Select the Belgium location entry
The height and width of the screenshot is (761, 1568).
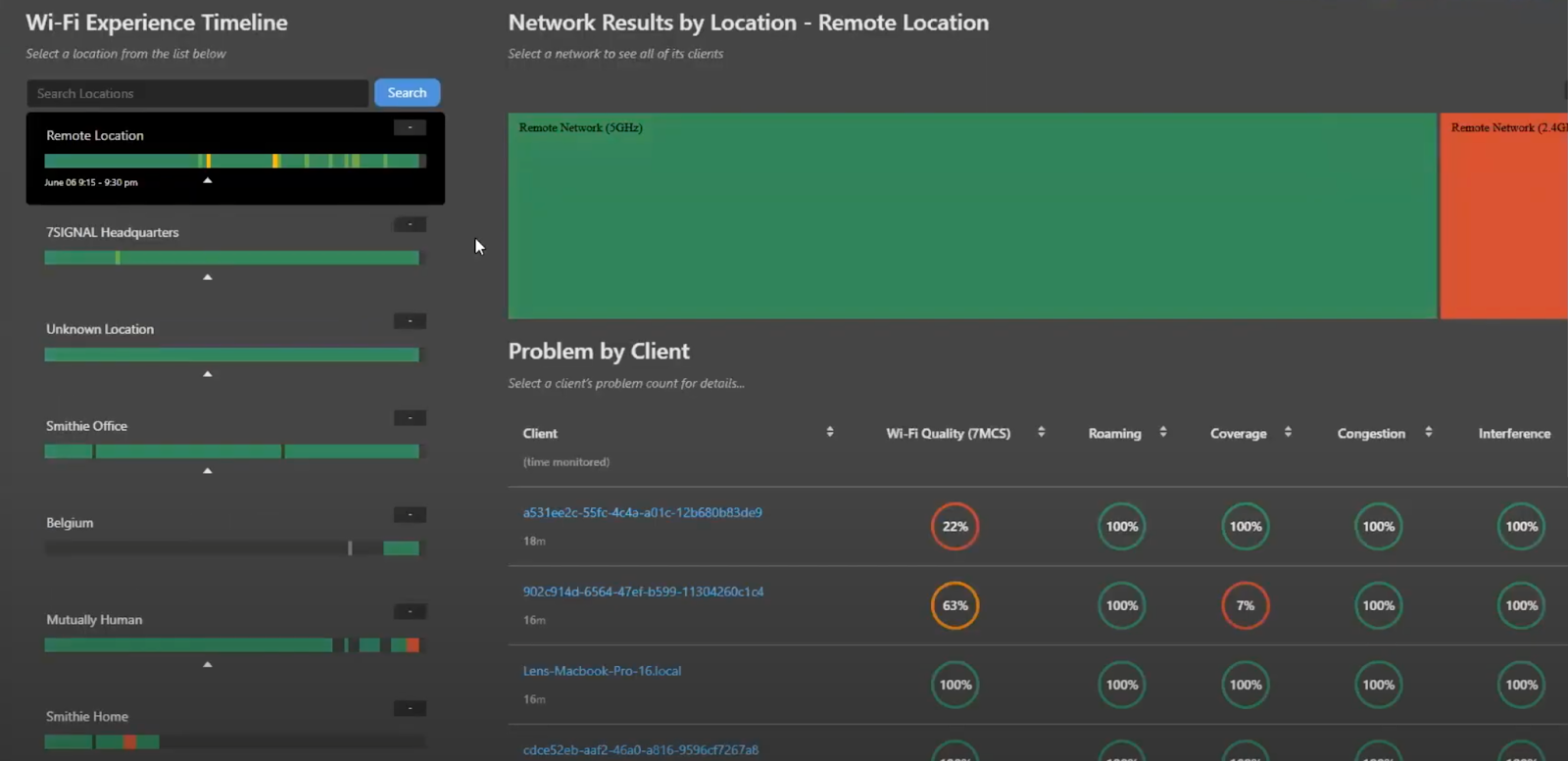point(70,523)
